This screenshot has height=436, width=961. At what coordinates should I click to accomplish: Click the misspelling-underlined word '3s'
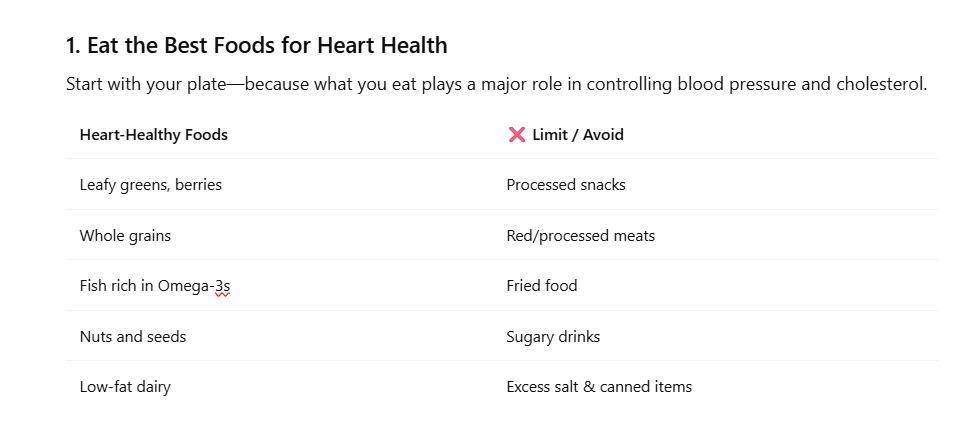point(222,286)
